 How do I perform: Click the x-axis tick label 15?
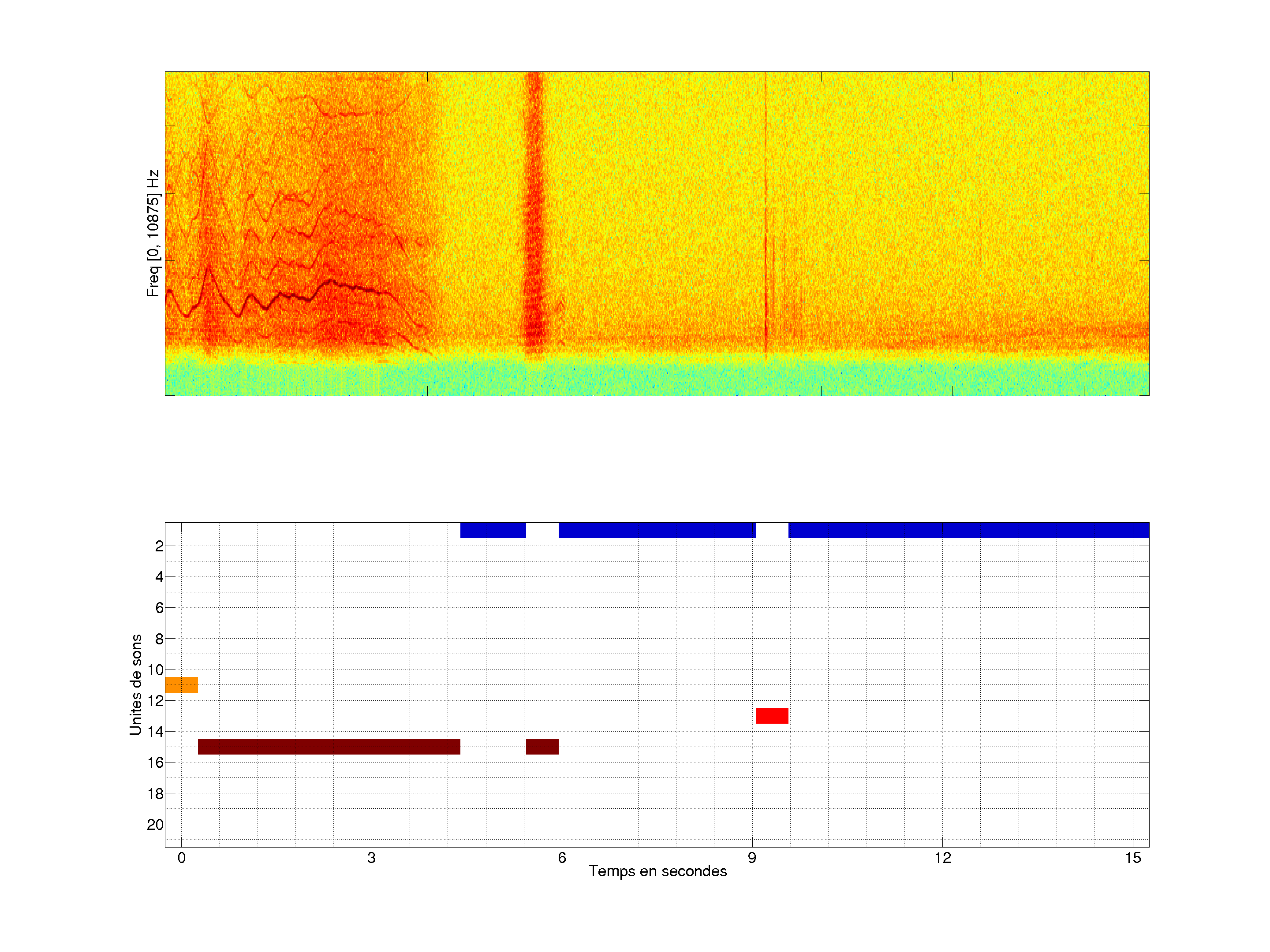1133,858
